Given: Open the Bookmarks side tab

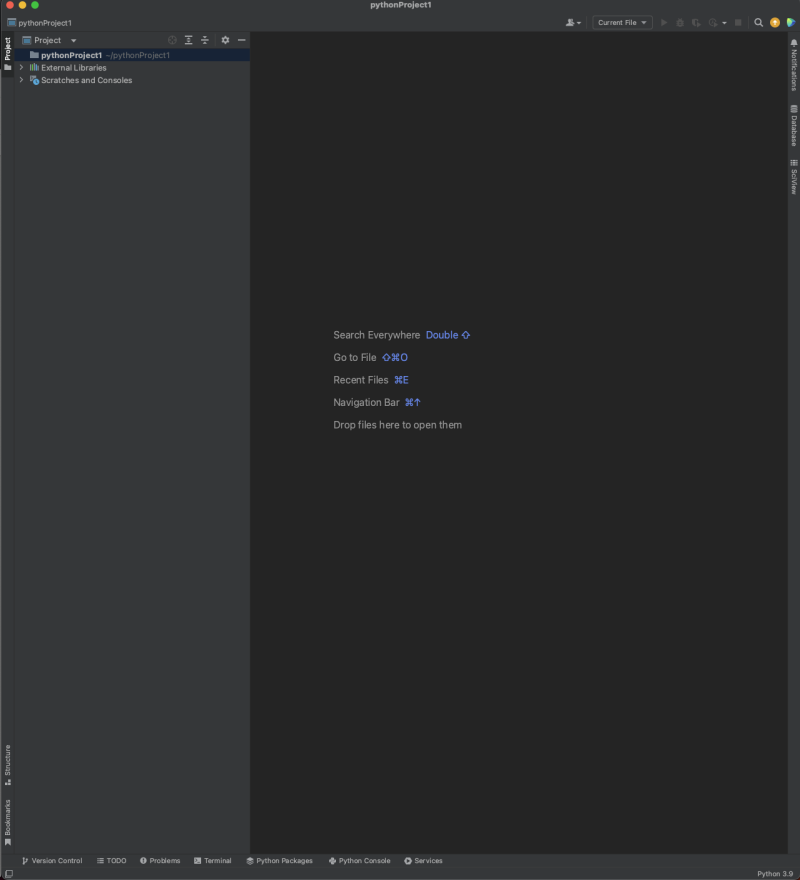Looking at the screenshot, I should point(7,823).
